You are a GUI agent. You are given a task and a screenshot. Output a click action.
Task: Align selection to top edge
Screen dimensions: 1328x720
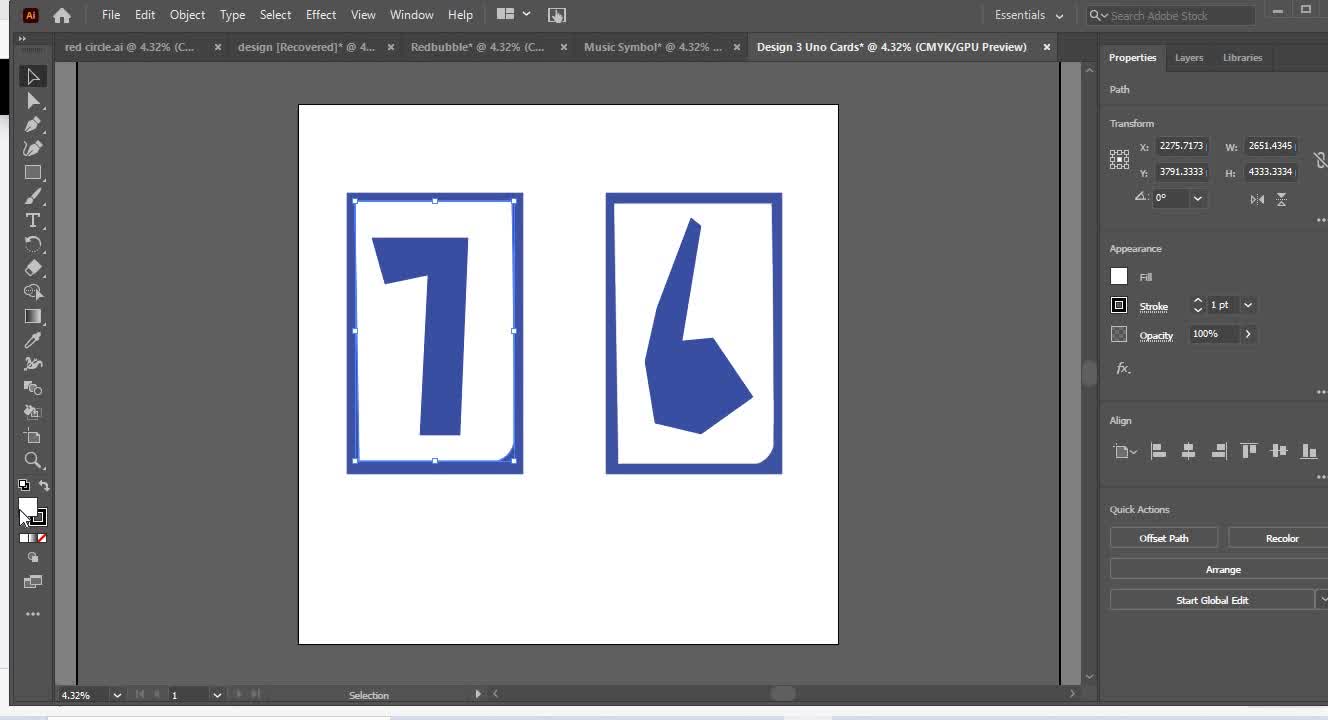1248,451
